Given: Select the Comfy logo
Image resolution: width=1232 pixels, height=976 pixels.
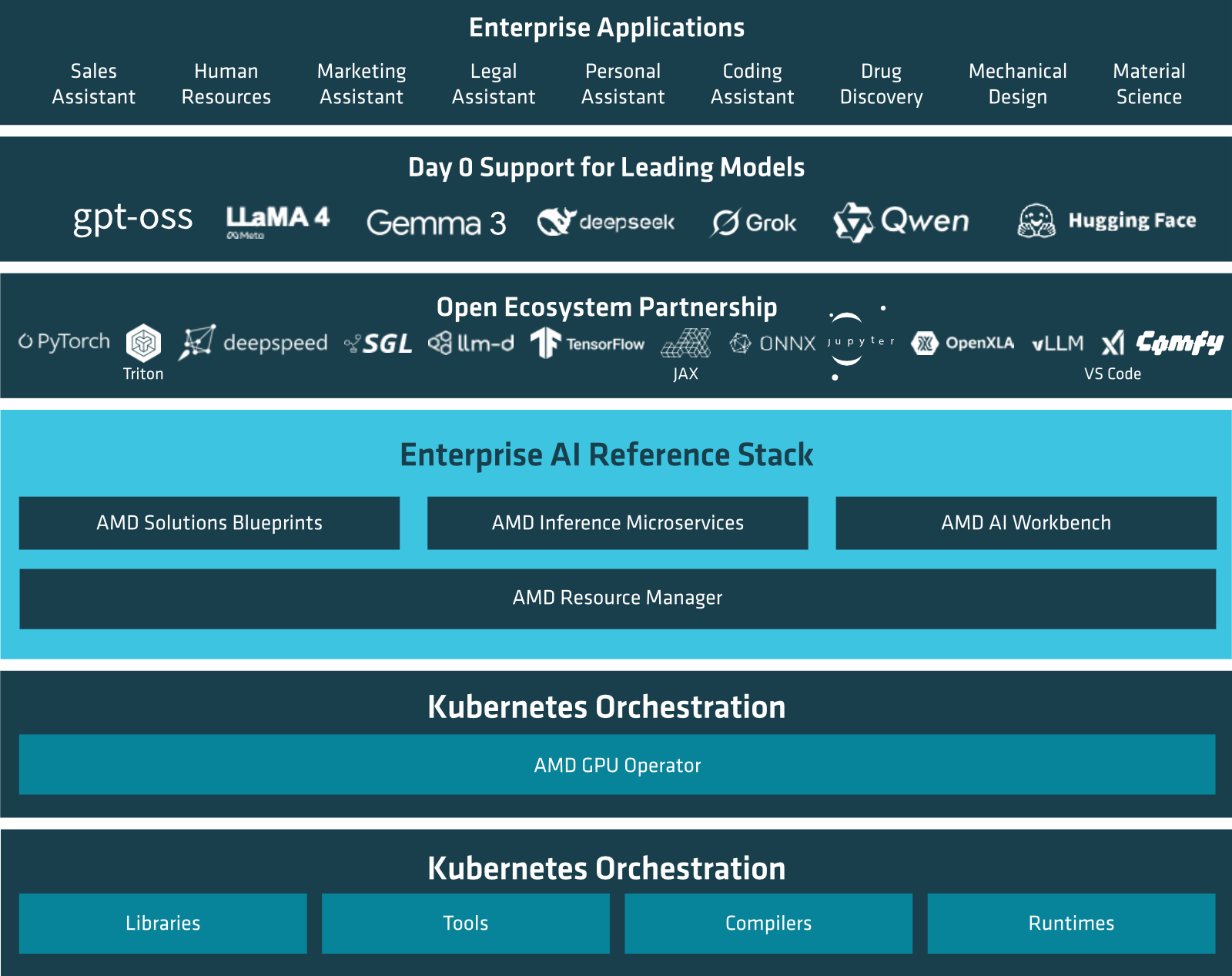Looking at the screenshot, I should coord(1180,343).
